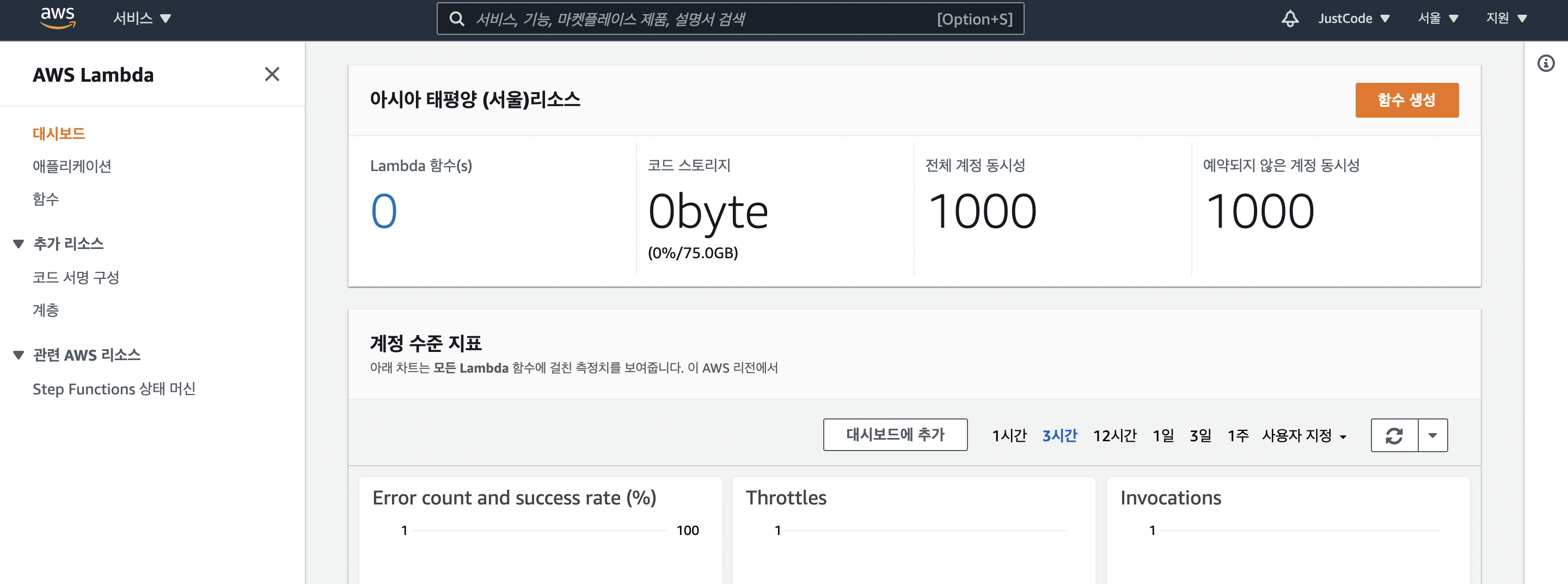
Task: Open refresh interval dropdown arrow
Action: pyautogui.click(x=1433, y=435)
